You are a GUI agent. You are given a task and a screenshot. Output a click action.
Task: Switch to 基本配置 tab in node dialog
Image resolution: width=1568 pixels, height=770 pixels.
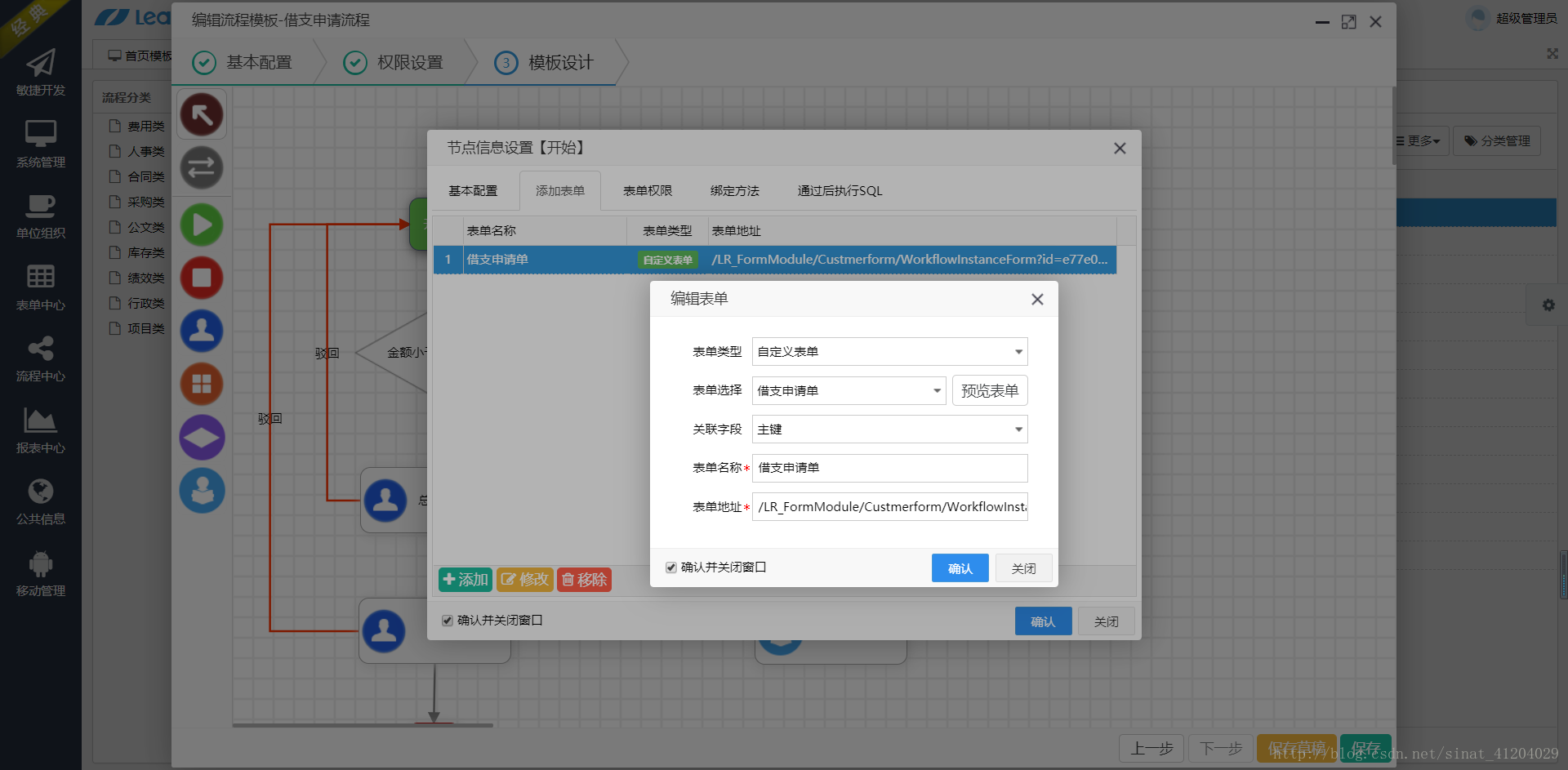point(473,191)
